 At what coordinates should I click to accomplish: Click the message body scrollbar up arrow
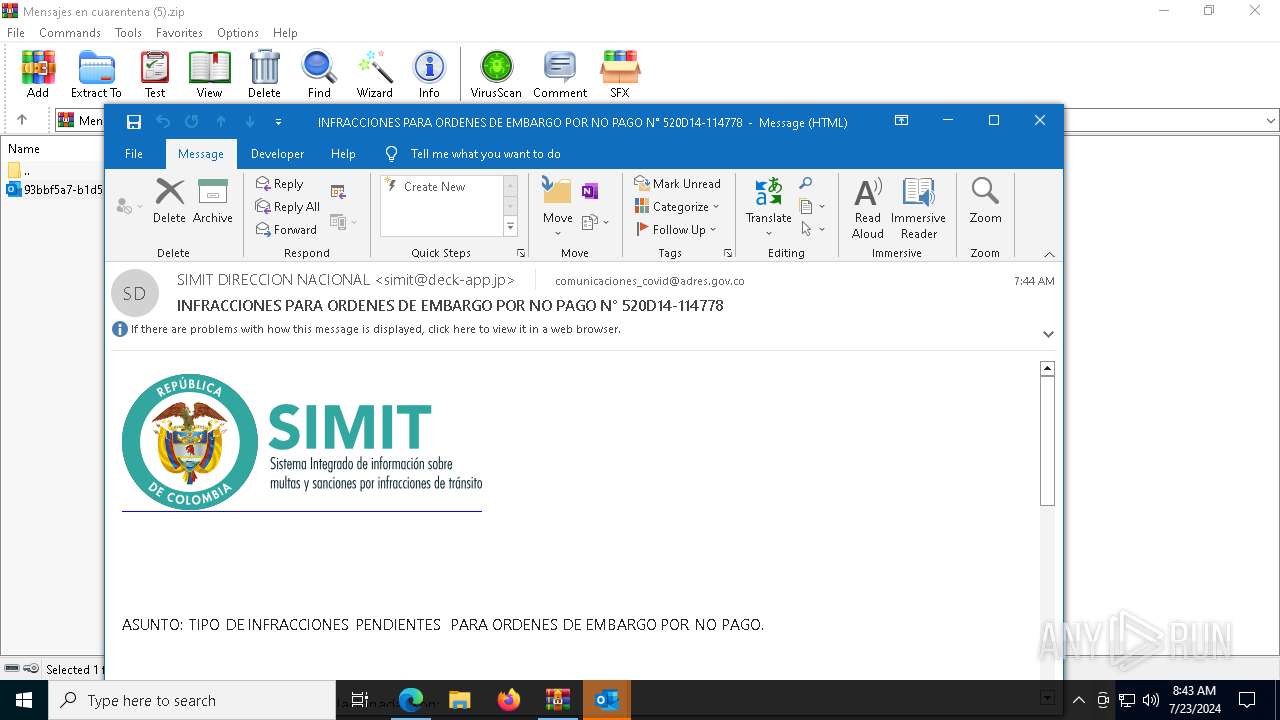point(1047,368)
